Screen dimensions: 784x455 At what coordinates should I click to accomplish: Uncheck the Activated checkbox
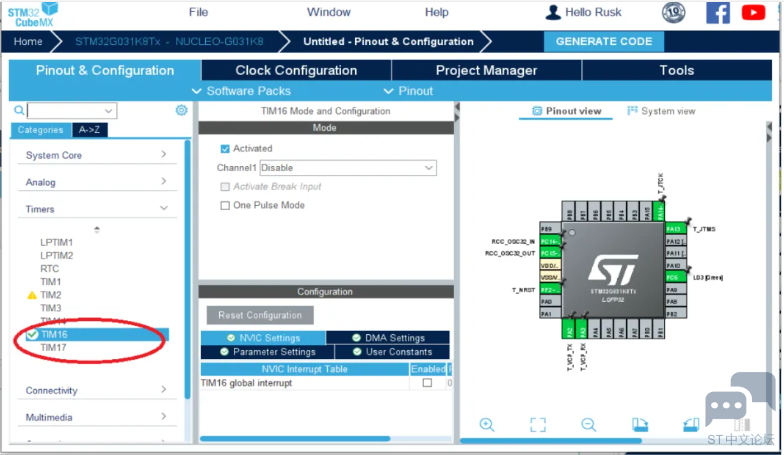(225, 148)
